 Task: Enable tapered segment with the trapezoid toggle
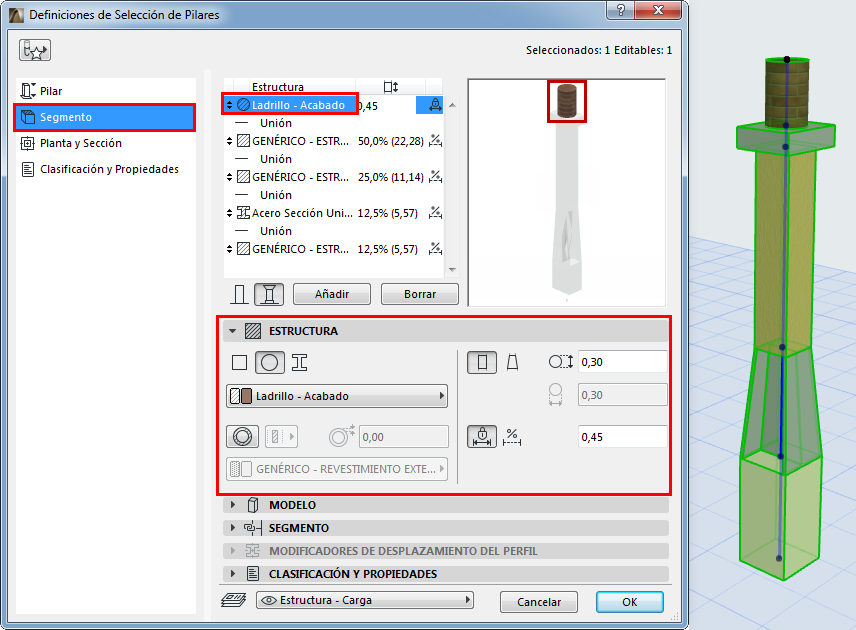pos(514,362)
